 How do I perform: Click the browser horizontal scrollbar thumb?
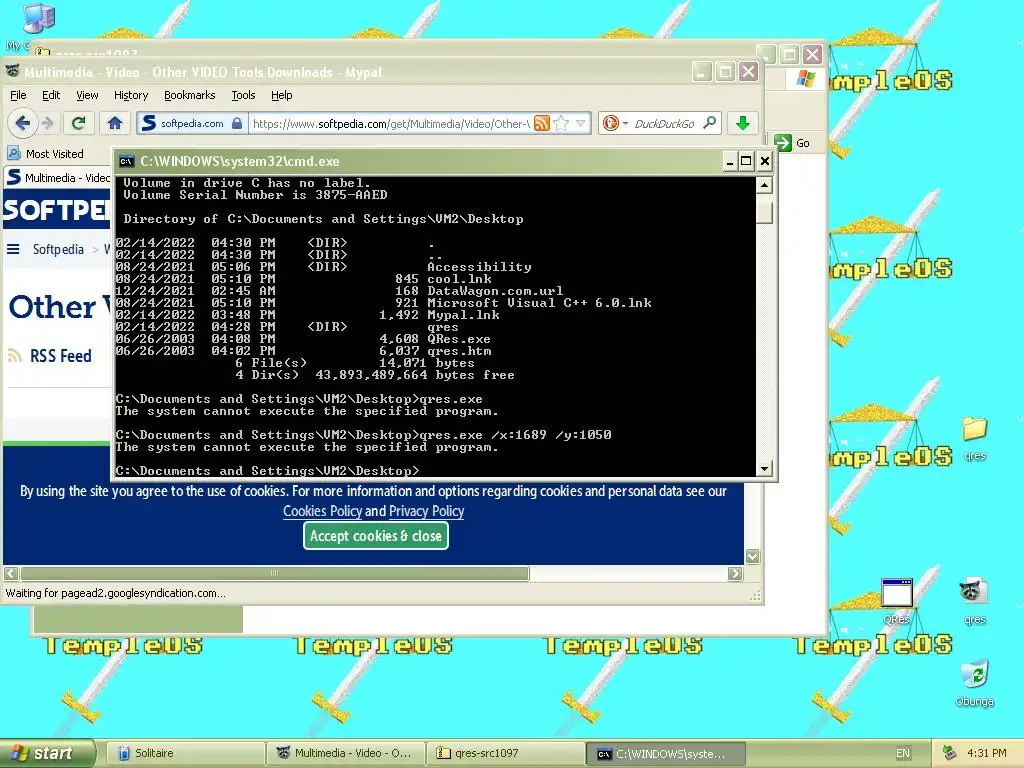[274, 573]
